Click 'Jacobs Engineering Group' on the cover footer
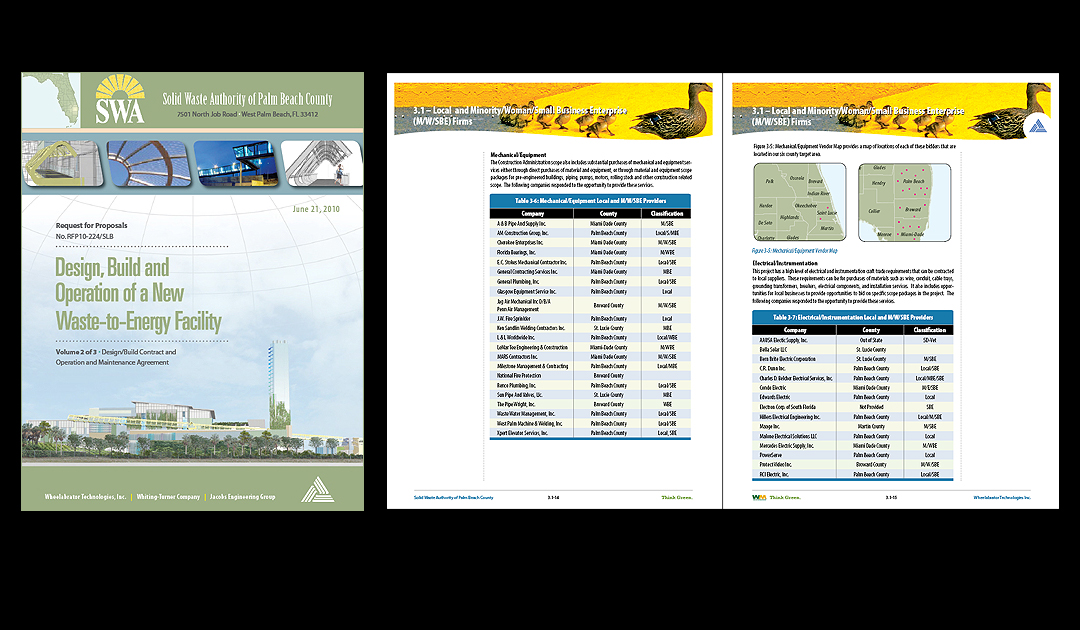Image resolution: width=1080 pixels, height=630 pixels. (242, 496)
